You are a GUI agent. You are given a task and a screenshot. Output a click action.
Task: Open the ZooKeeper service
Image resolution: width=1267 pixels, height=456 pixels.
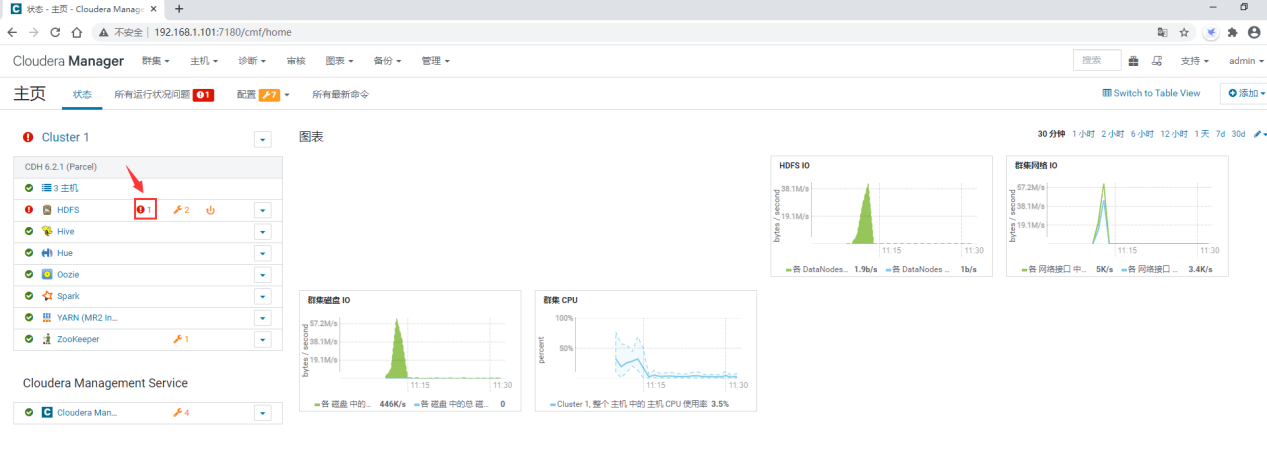click(78, 339)
